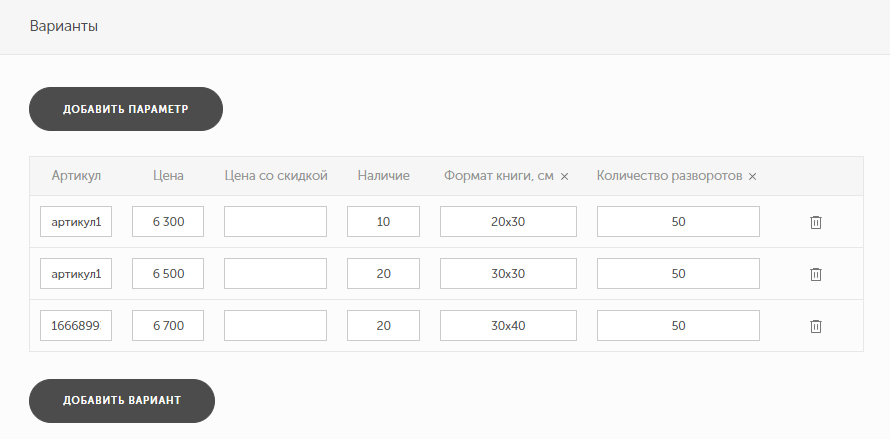Delete the variant row with price 6 500
890x439 pixels.
(x=816, y=274)
